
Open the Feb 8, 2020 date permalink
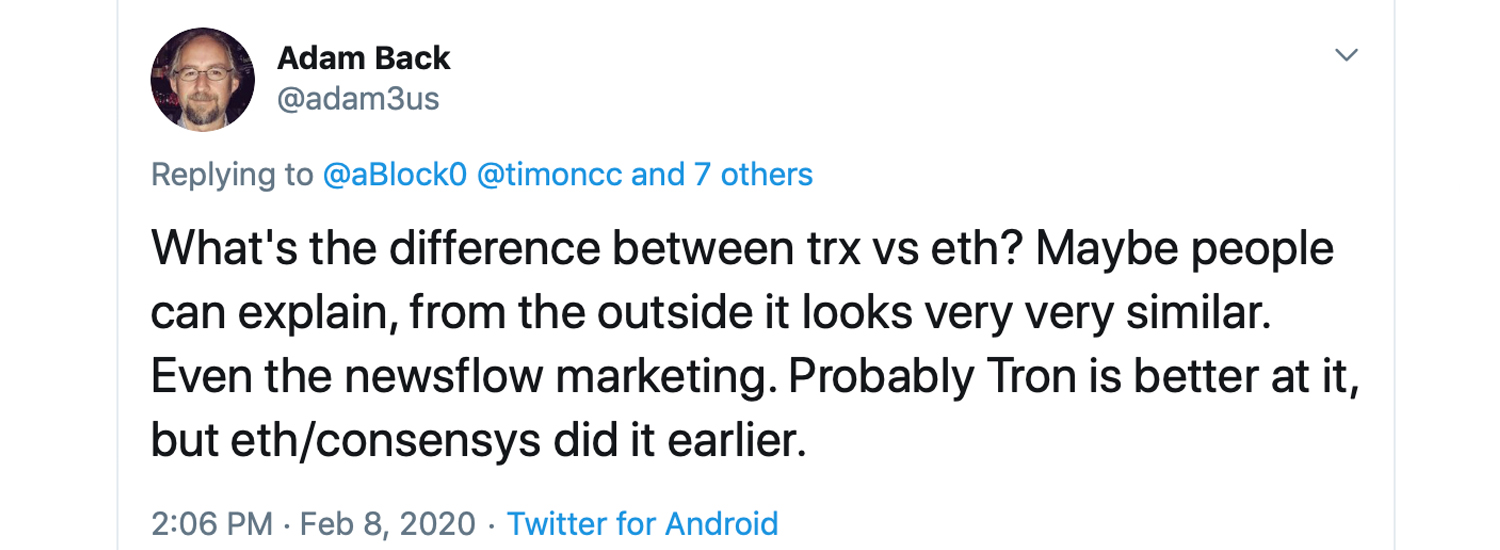tap(388, 523)
